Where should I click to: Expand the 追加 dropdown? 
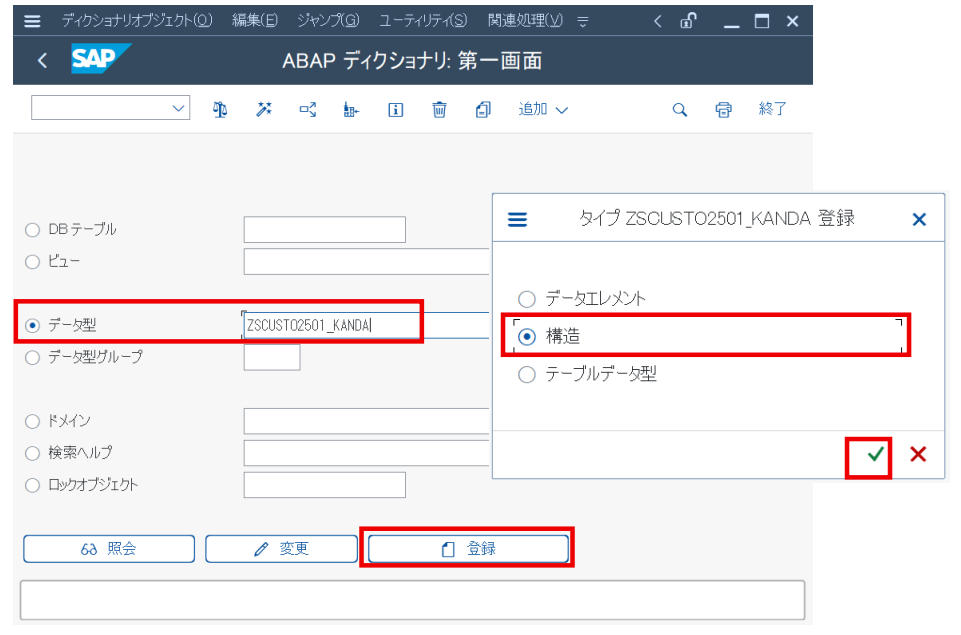543,110
